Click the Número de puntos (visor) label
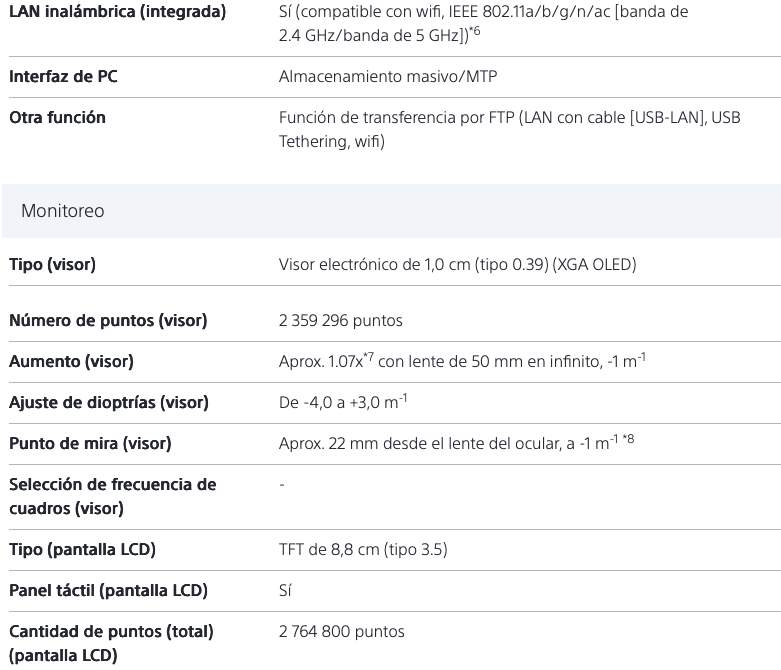 pos(108,321)
